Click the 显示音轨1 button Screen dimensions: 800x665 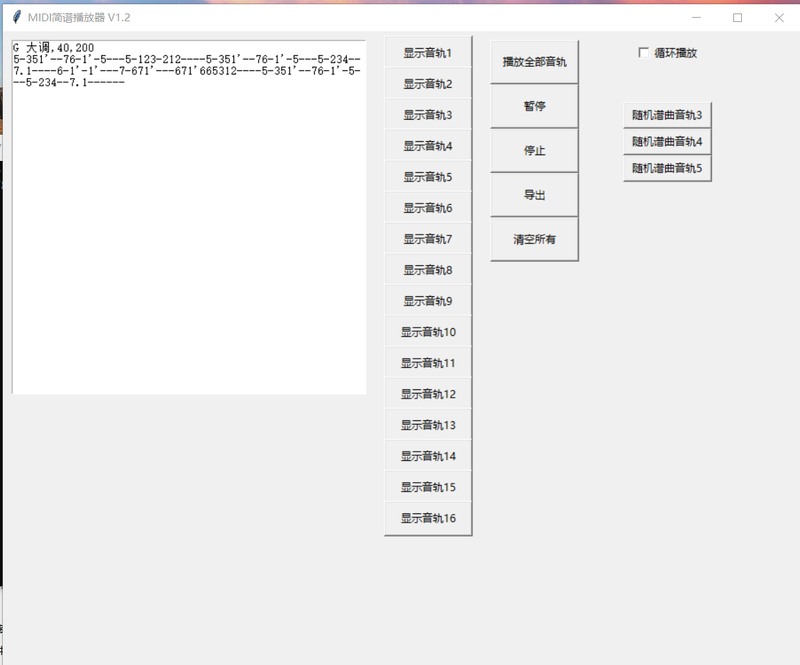tap(428, 53)
